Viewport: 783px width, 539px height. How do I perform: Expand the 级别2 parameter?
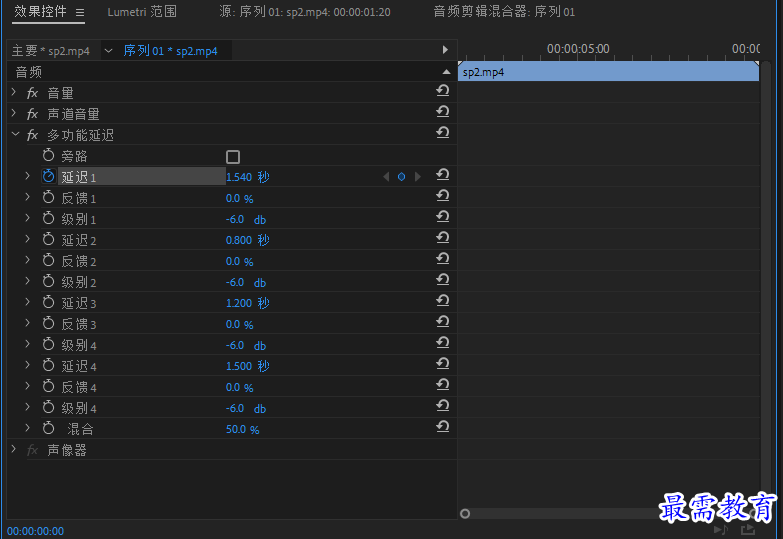point(27,281)
